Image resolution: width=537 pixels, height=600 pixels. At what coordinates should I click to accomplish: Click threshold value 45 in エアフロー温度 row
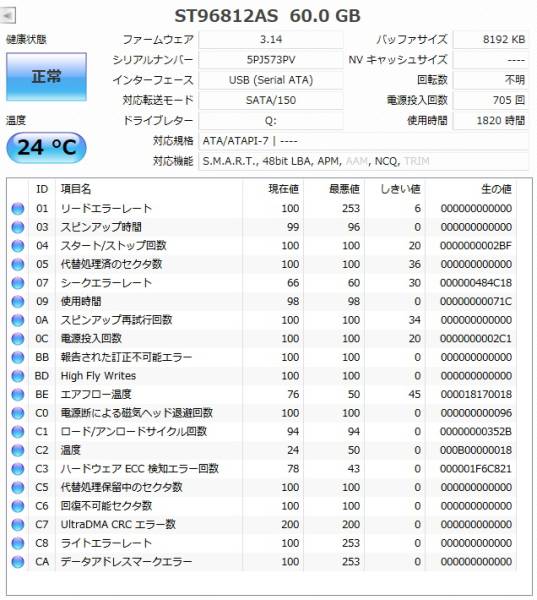click(x=415, y=395)
